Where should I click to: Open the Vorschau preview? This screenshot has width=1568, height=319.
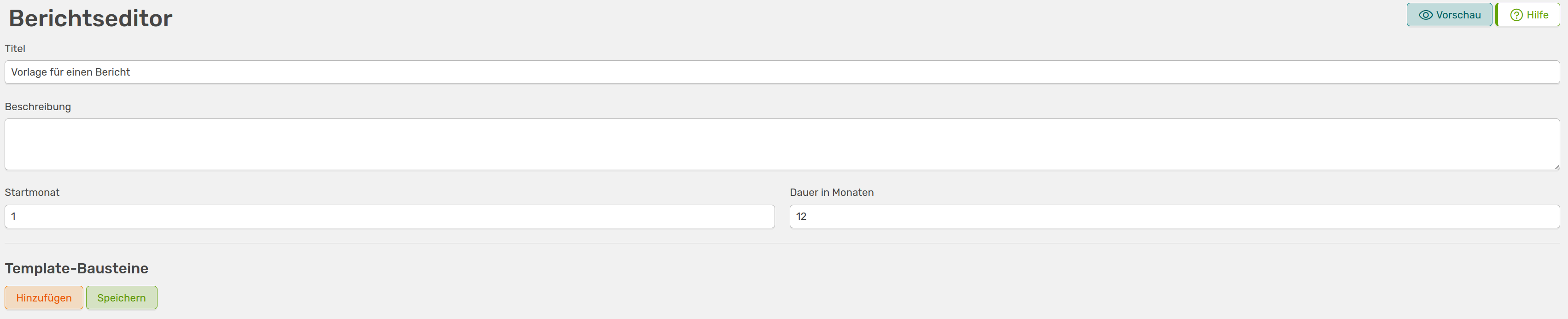point(1449,15)
